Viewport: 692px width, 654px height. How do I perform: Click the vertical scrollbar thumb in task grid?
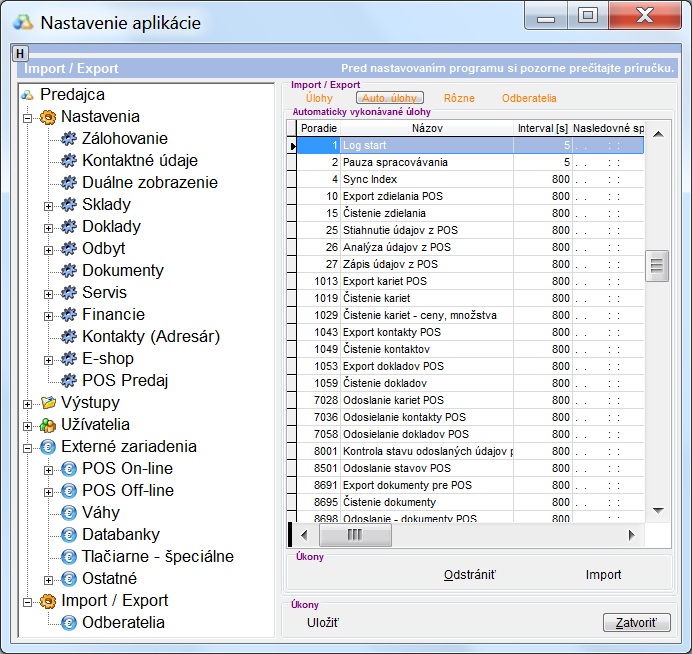[657, 266]
